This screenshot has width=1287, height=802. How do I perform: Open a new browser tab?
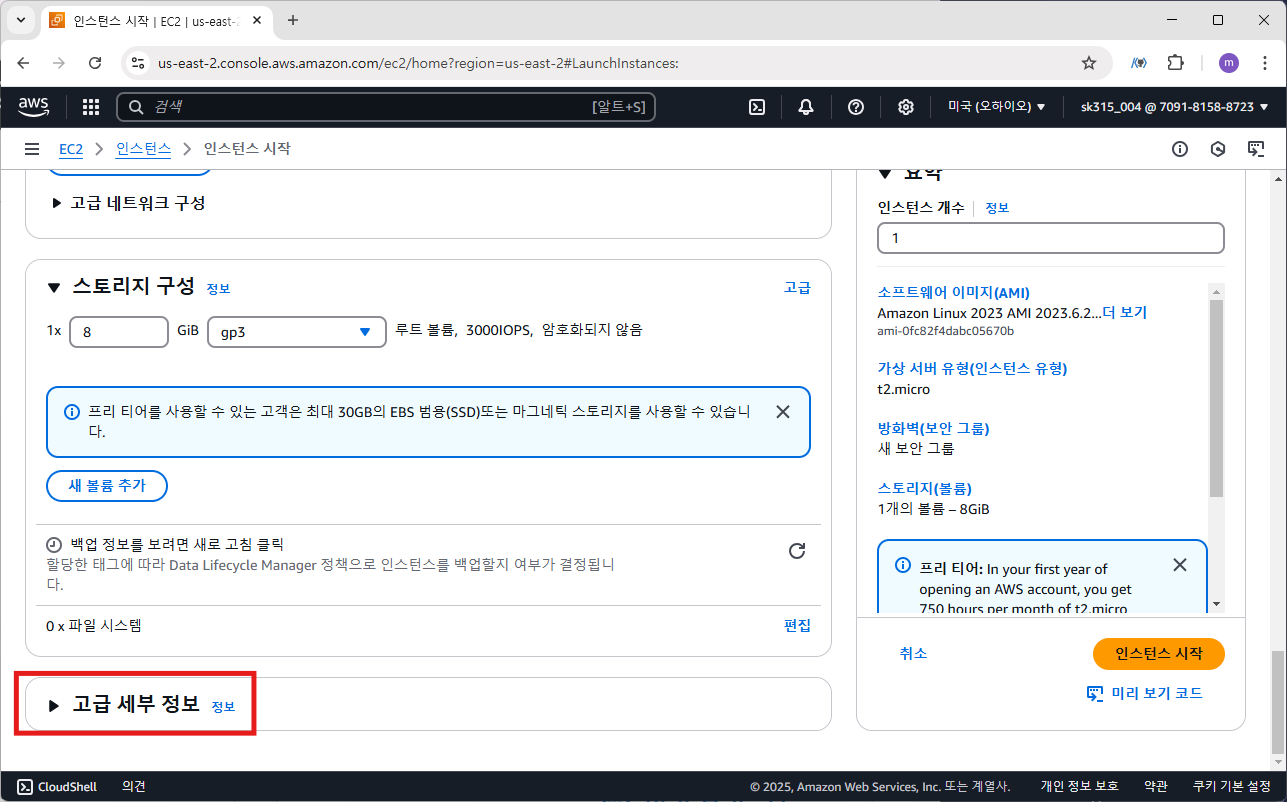pyautogui.click(x=293, y=20)
